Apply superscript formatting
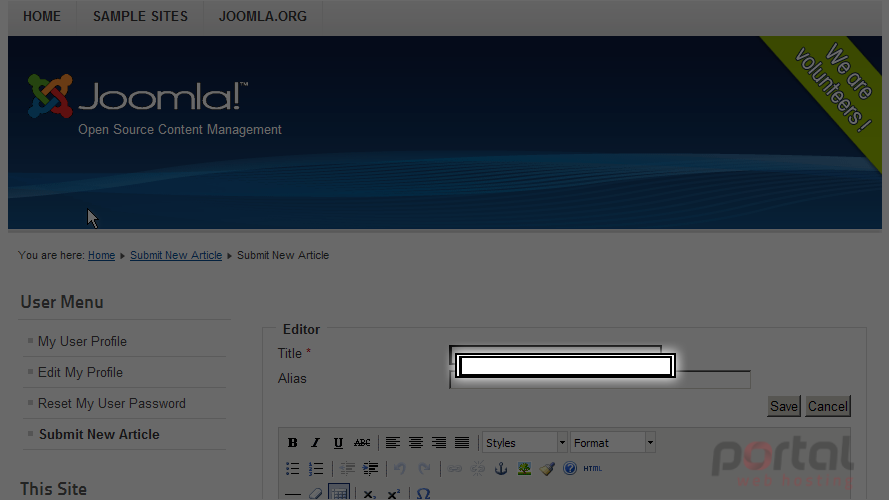This screenshot has width=889, height=500. pos(393,494)
